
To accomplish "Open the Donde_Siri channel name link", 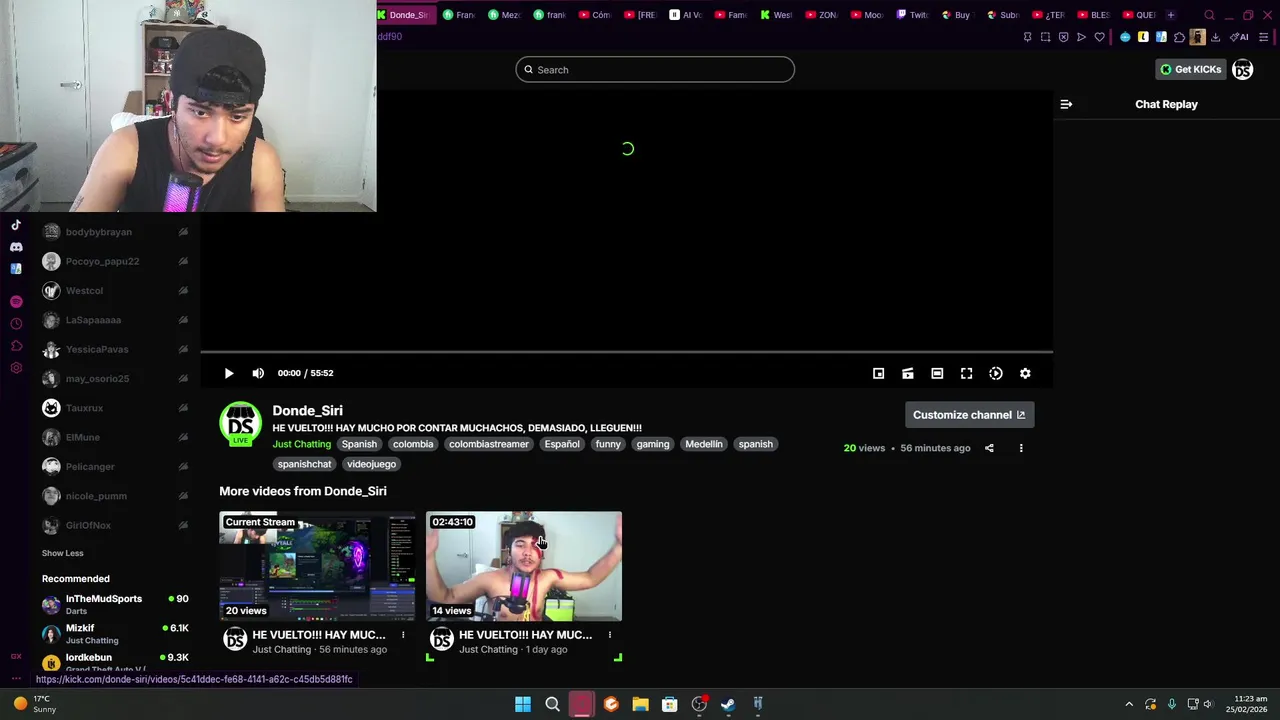I will click(307, 410).
